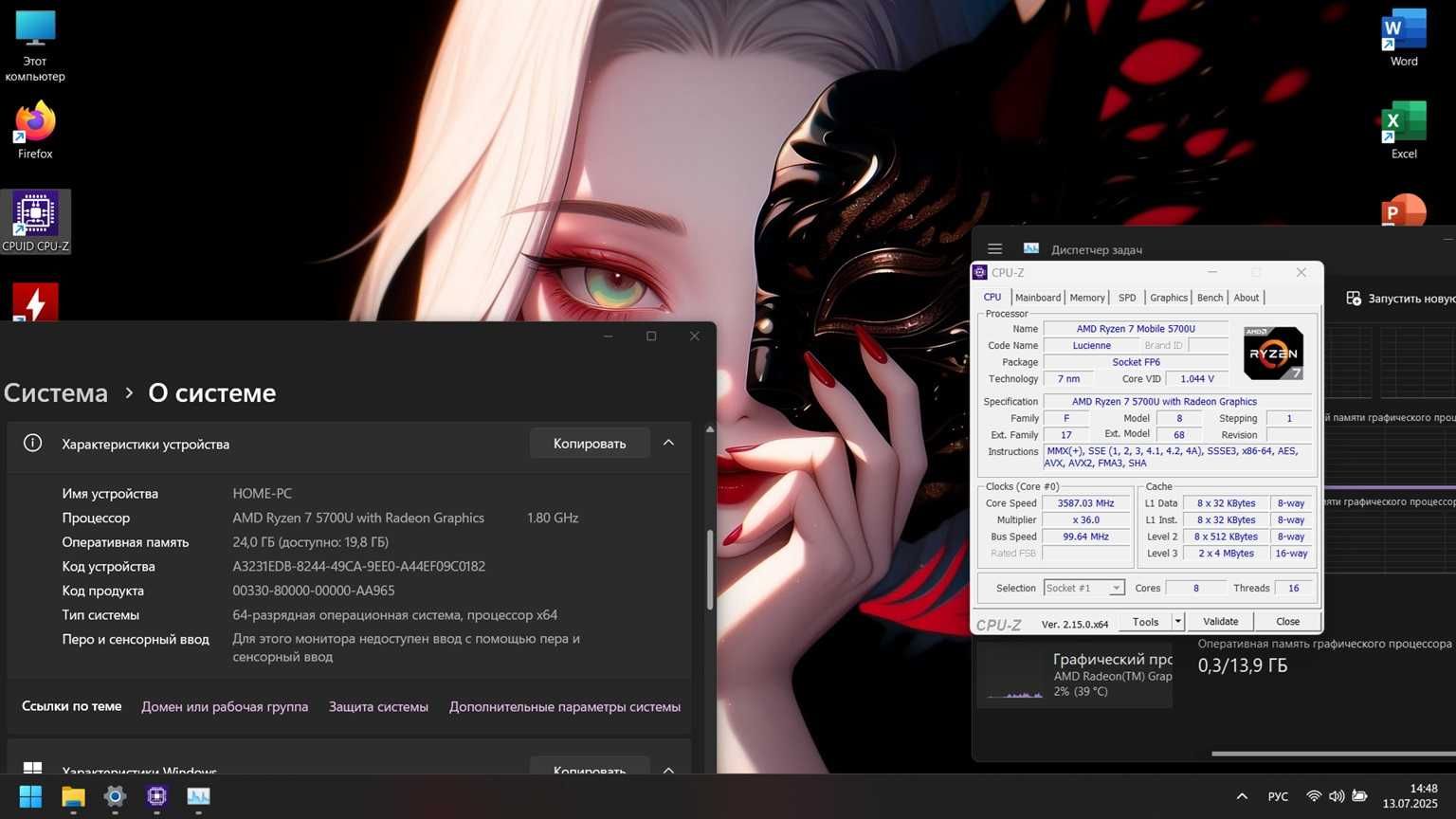The image size is (1456, 819).
Task: Open the Tools dropdown arrow in CPU-Z
Action: coord(1178,622)
